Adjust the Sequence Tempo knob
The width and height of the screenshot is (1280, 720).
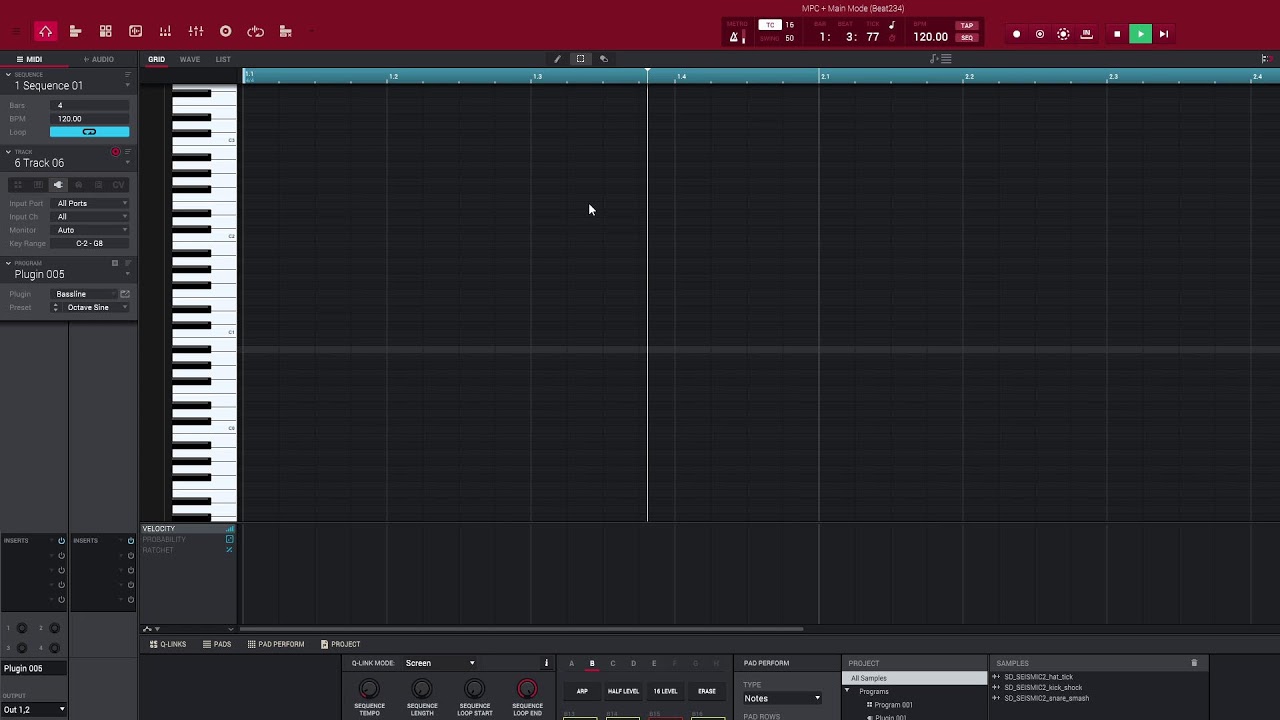[369, 689]
